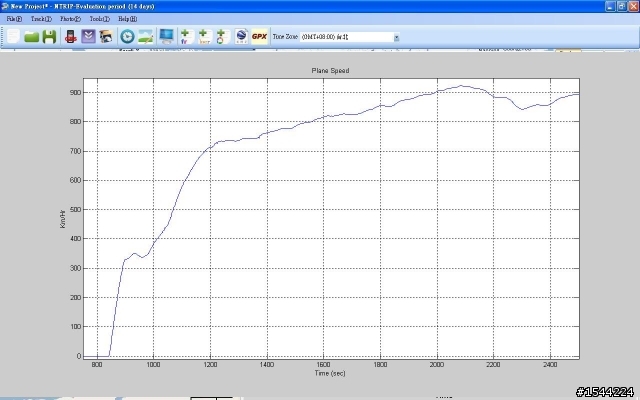Screen dimensions: 640x400
Task: Save project with green floppy disk icon
Action: 49,37
